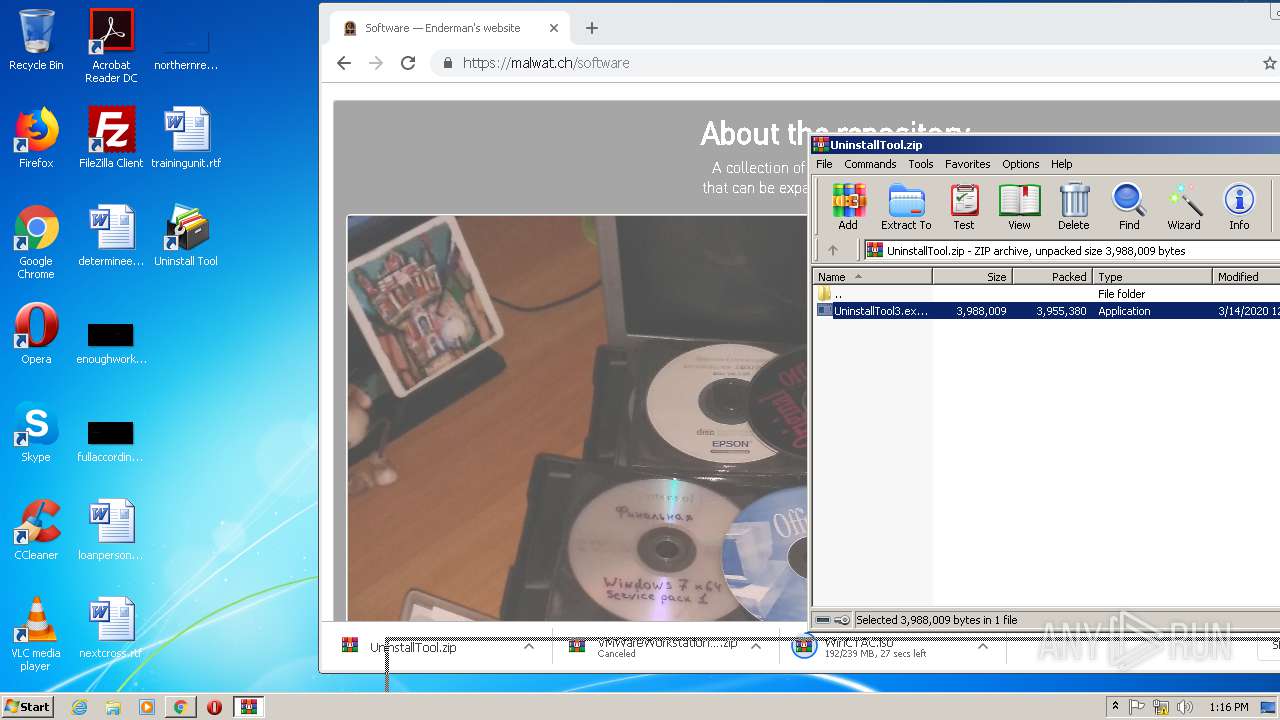Screen dimensions: 1280x720
Task: Open the Commands menu
Action: (870, 164)
